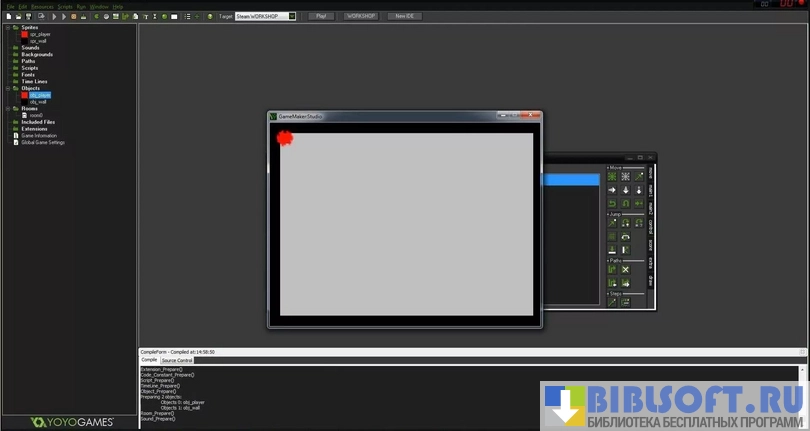
Task: Click the New project toolbar icon
Action: click(x=8, y=17)
